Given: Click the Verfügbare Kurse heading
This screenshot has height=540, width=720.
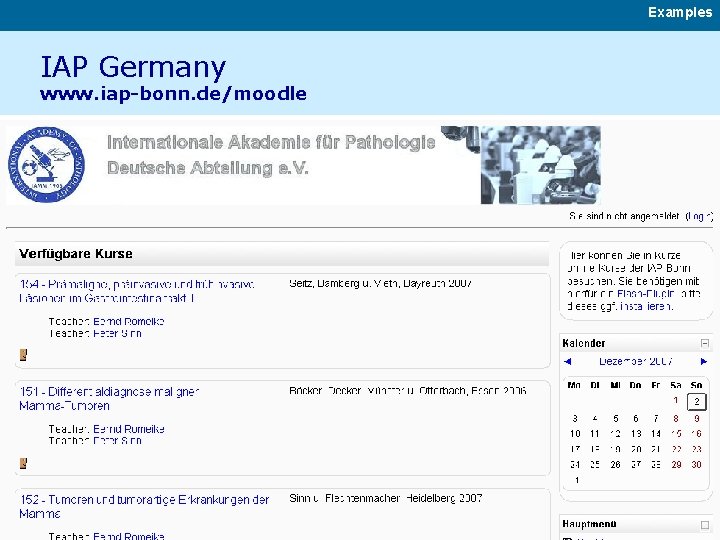Looking at the screenshot, I should coord(76,254).
